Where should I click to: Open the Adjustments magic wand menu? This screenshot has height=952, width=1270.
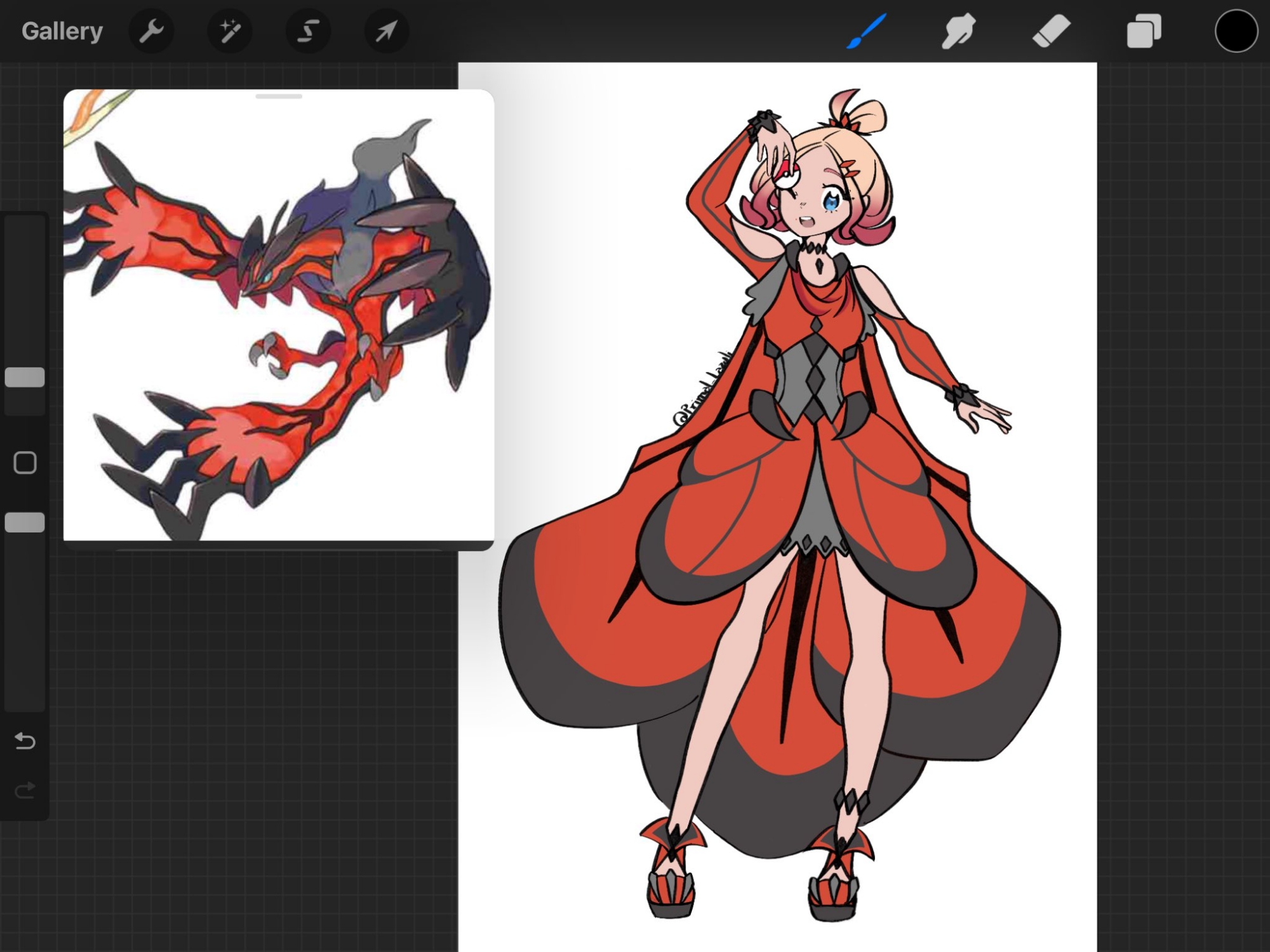pos(230,31)
